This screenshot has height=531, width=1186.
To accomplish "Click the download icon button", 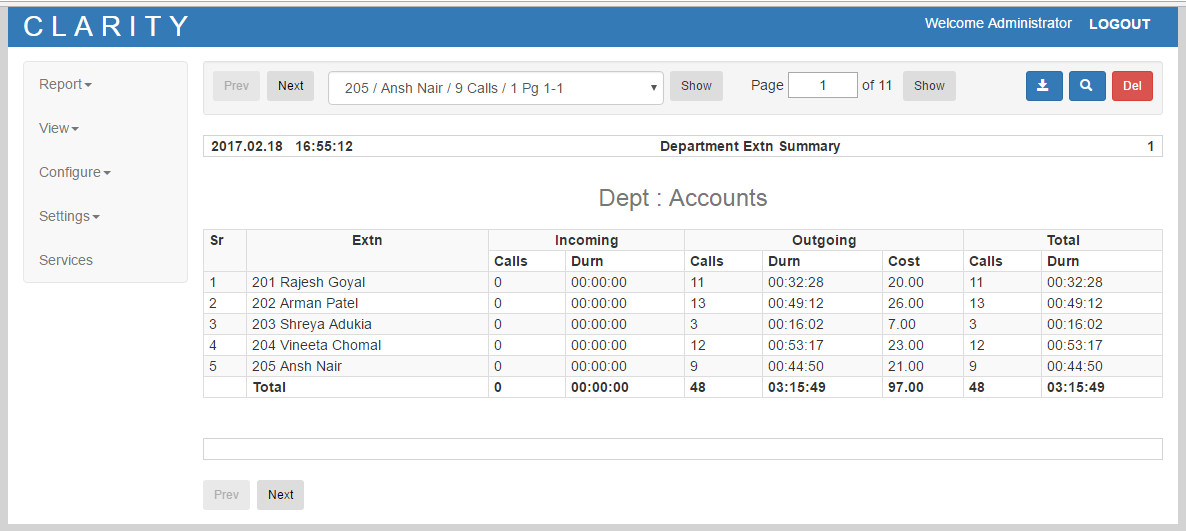I will pos(1044,85).
